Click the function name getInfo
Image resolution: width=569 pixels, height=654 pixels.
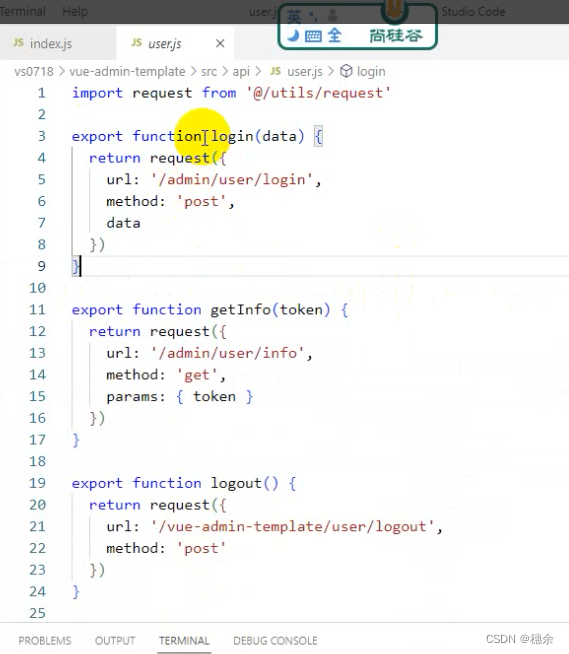240,309
